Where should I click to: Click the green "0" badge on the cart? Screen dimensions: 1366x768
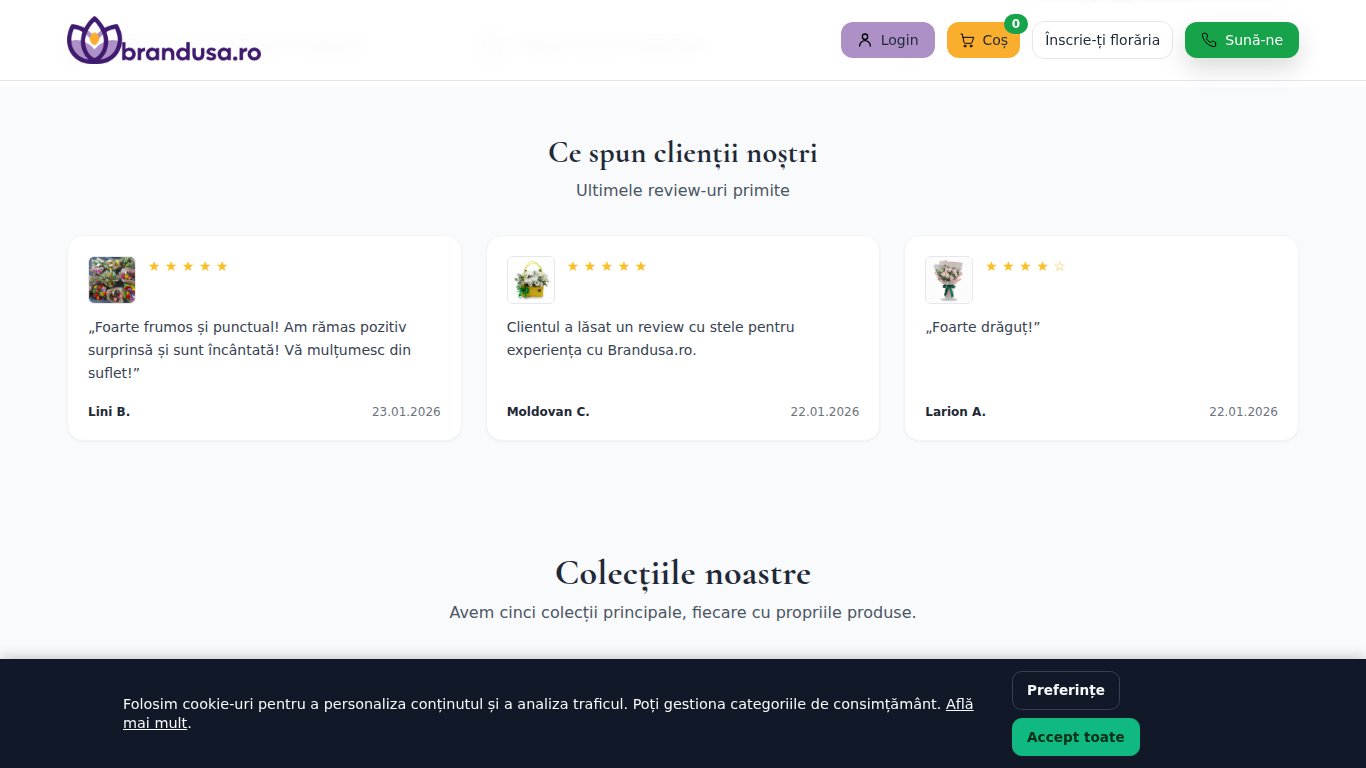coord(1015,22)
